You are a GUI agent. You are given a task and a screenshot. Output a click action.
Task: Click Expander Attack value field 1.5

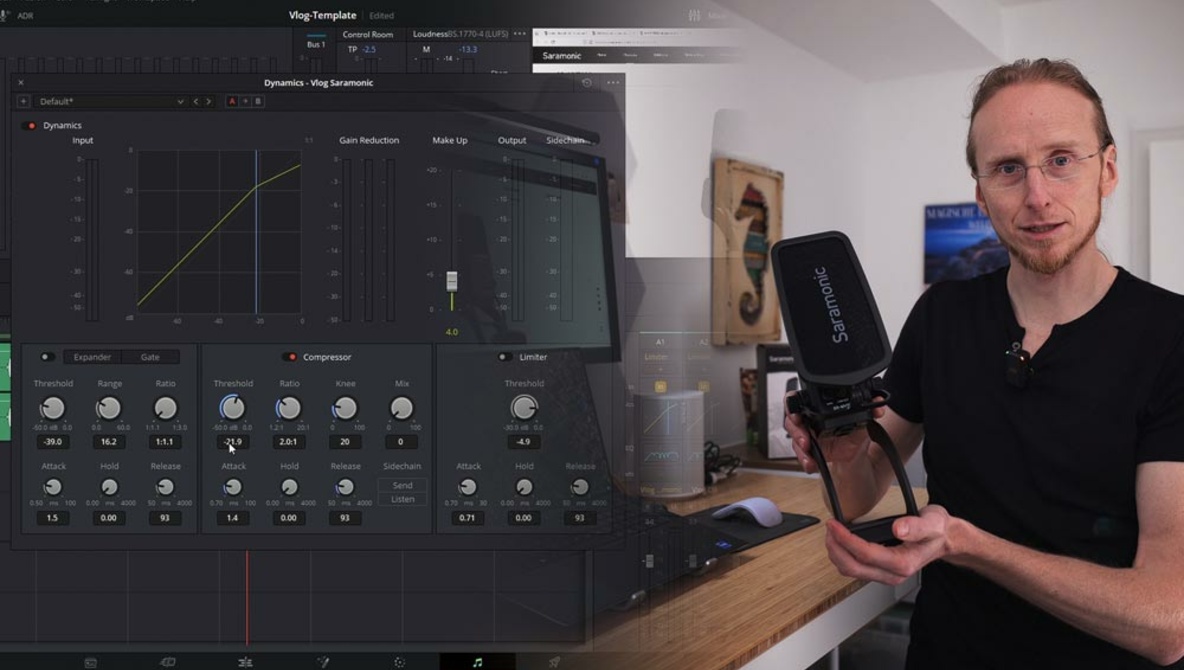(x=52, y=518)
